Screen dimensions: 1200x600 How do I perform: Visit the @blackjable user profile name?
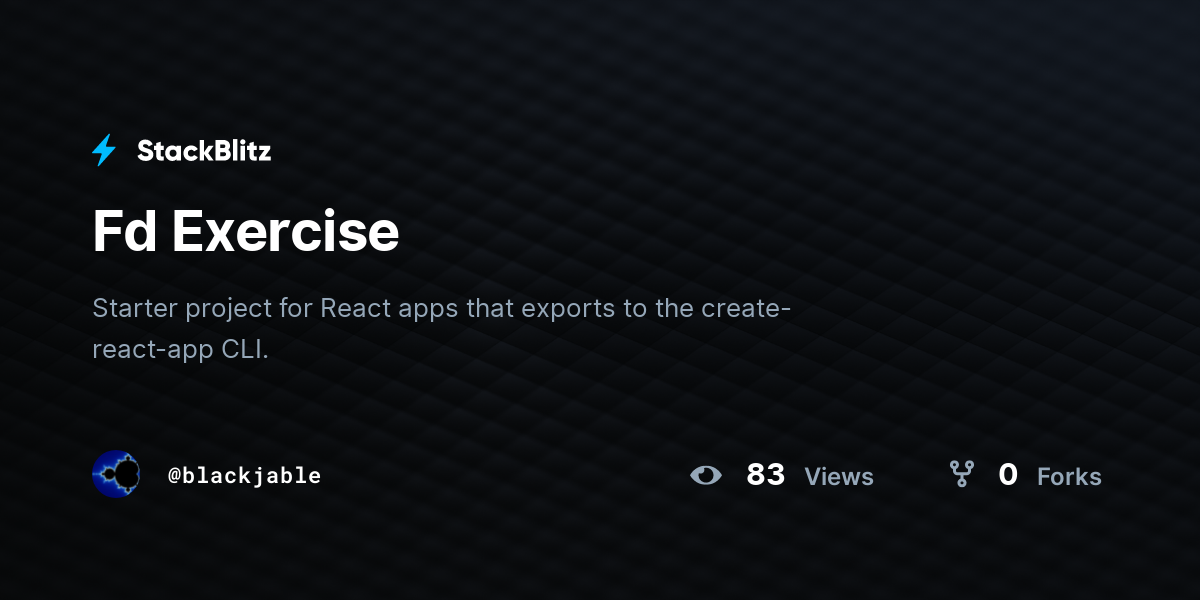tap(245, 476)
